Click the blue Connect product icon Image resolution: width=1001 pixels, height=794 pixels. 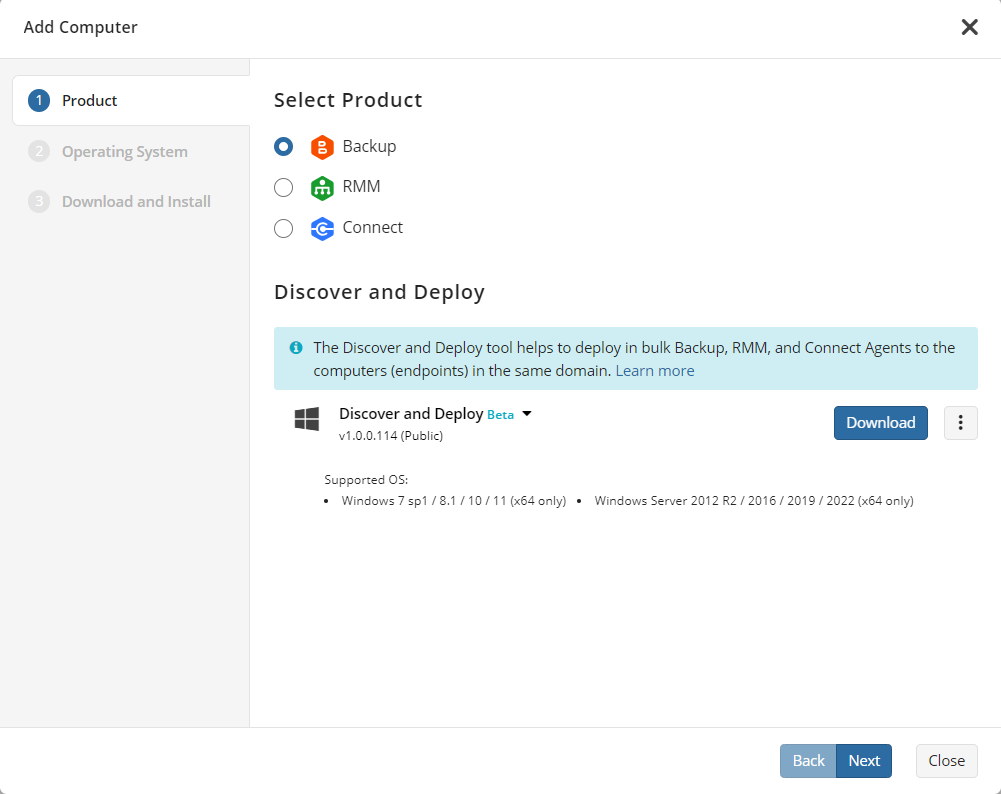click(322, 228)
